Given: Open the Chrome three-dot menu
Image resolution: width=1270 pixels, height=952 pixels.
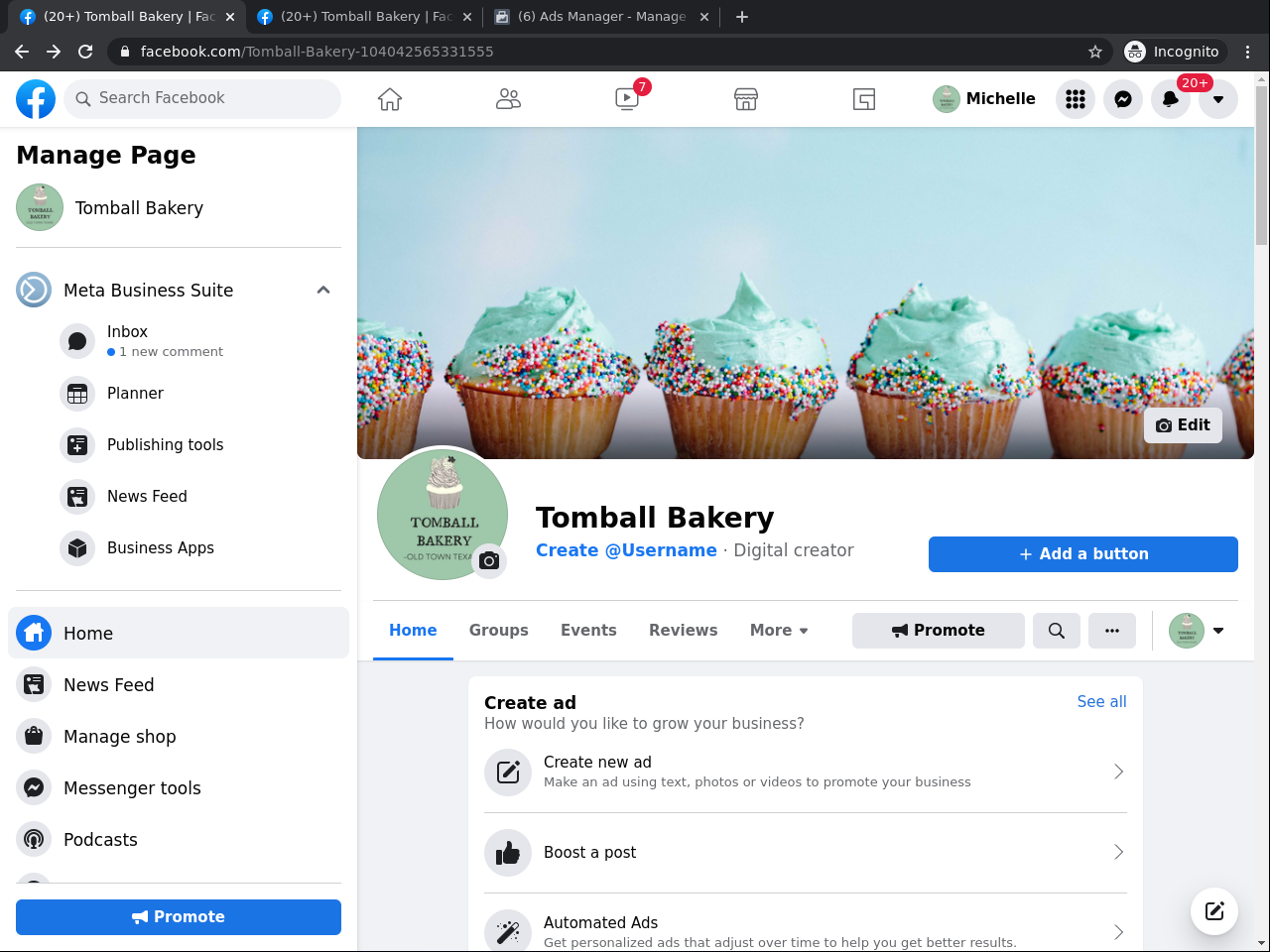Looking at the screenshot, I should [x=1248, y=52].
